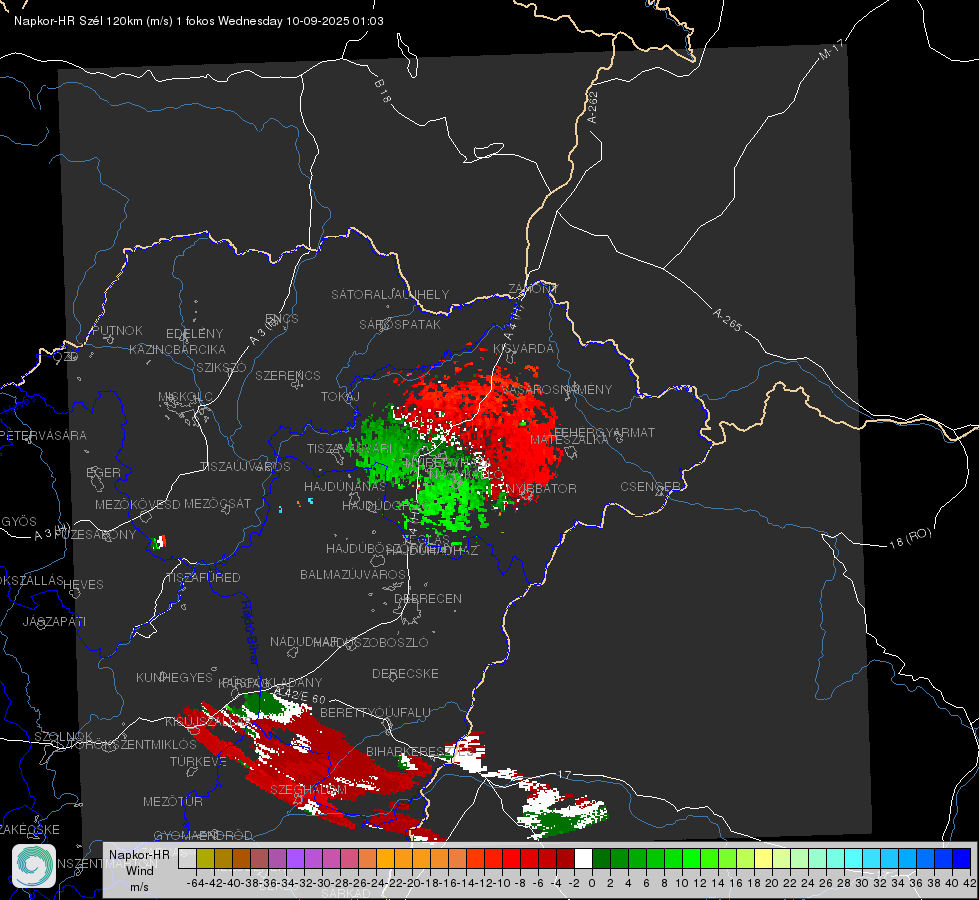Click the '18 (RO)' road label
The image size is (979, 900).
click(x=910, y=538)
